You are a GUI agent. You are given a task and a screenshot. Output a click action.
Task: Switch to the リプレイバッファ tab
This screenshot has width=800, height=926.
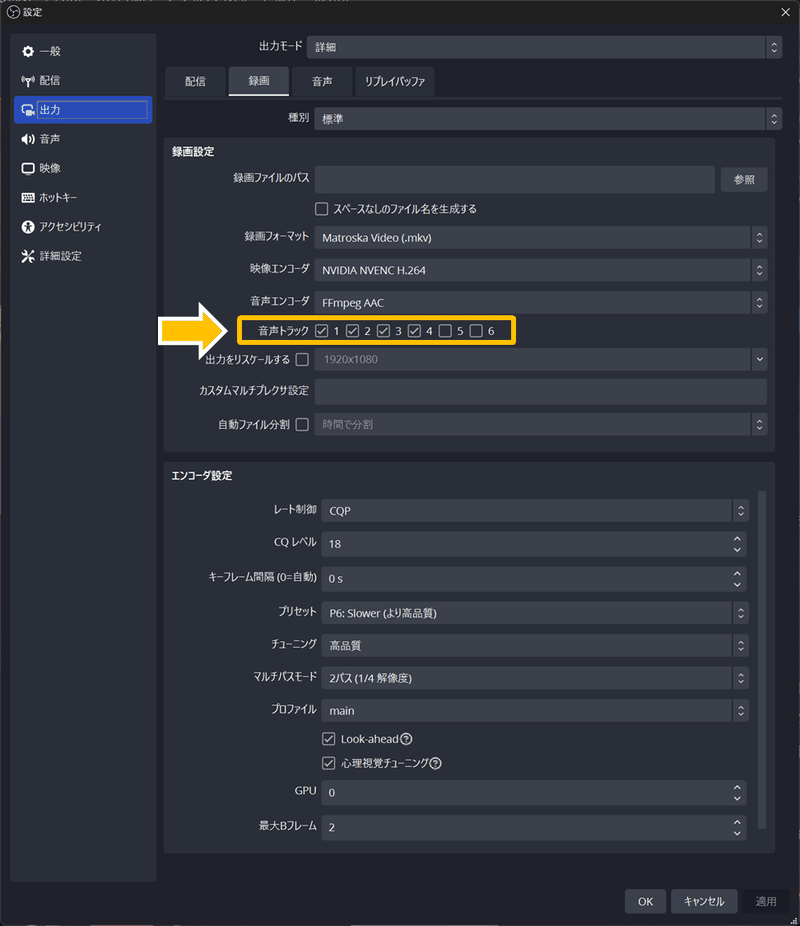click(x=395, y=81)
